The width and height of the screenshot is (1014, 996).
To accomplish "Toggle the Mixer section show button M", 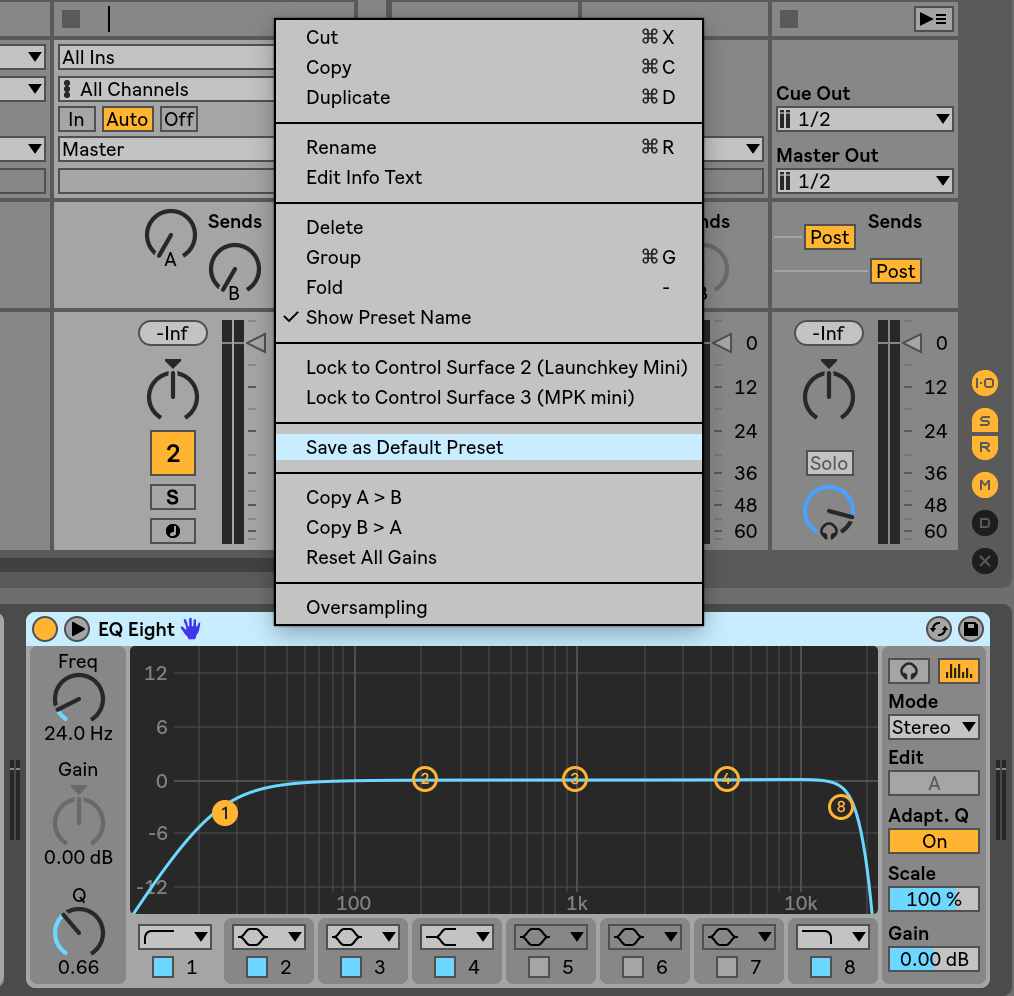I will tap(985, 486).
